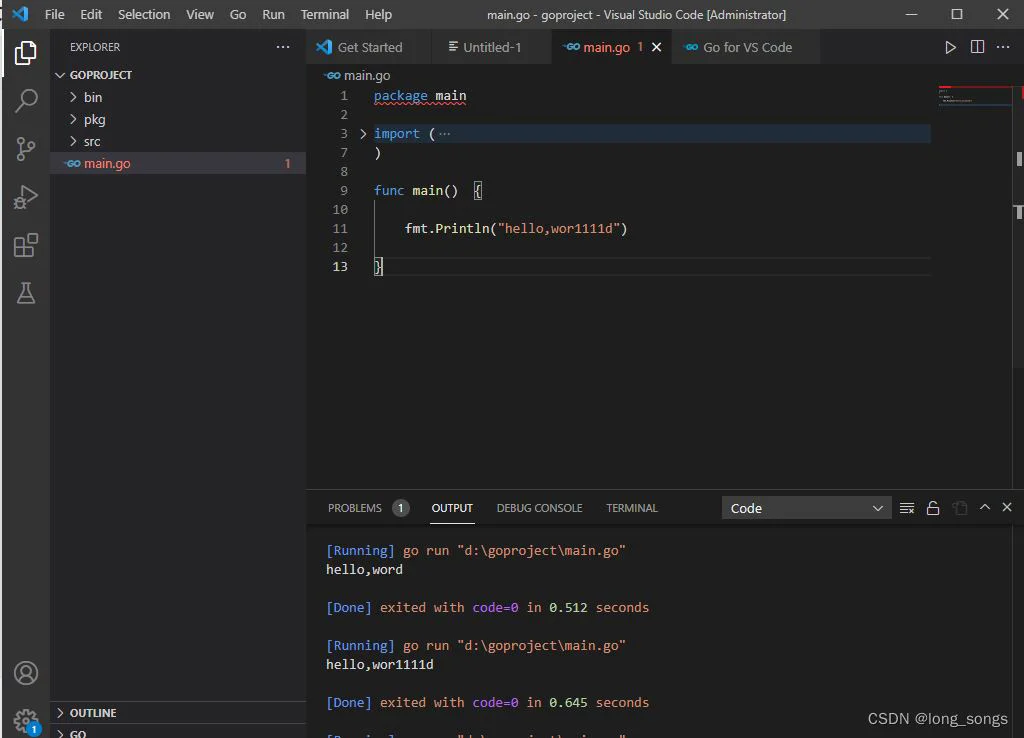Click the 'func main()' declaration line
The width and height of the screenshot is (1024, 738).
pos(428,191)
